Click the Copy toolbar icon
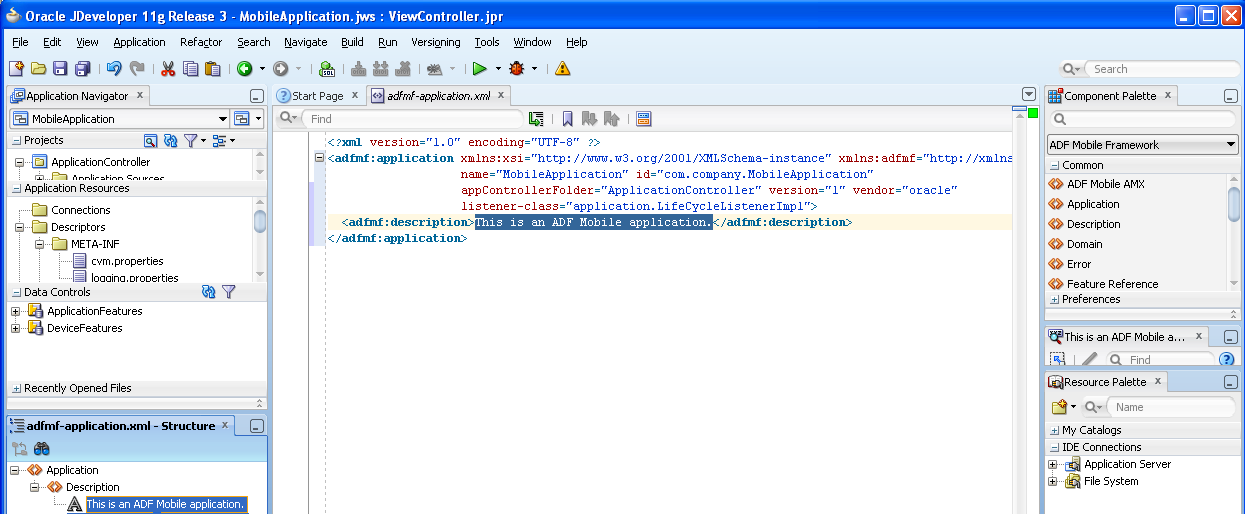This screenshot has width=1245, height=514. 190,69
